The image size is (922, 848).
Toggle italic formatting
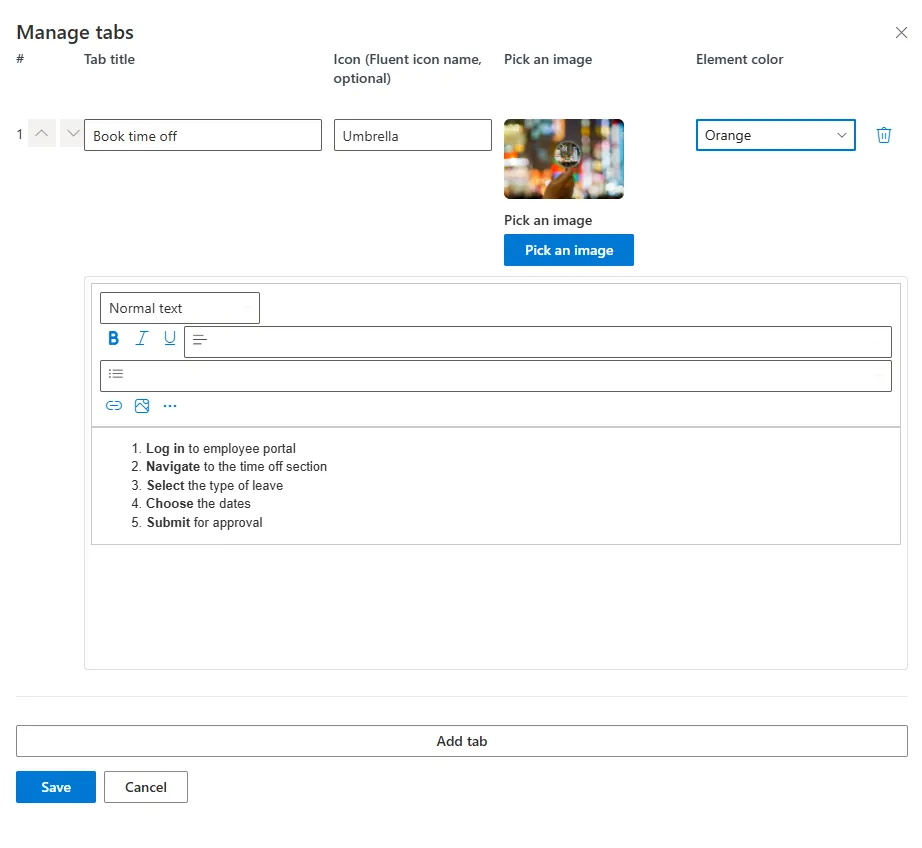[x=141, y=338]
